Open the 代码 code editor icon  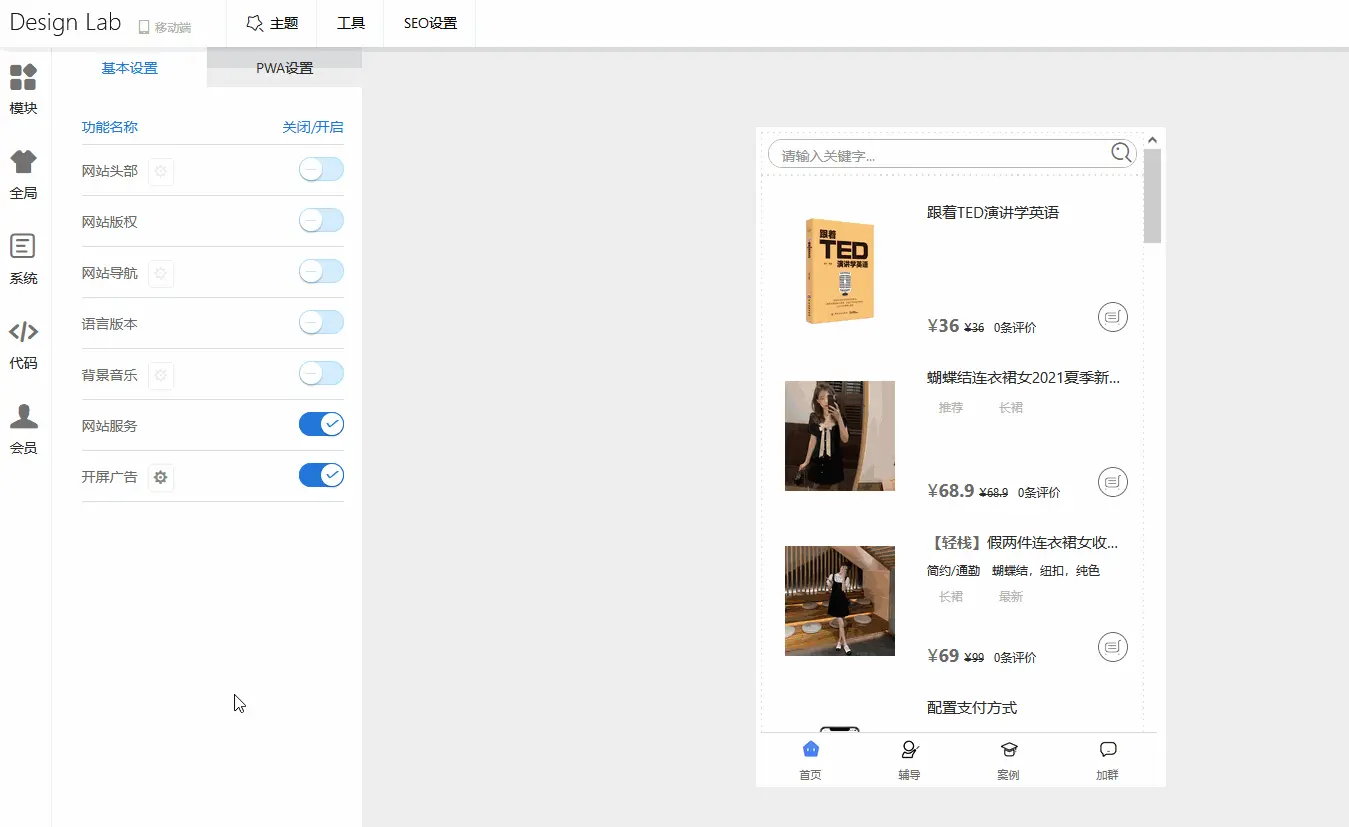23,333
